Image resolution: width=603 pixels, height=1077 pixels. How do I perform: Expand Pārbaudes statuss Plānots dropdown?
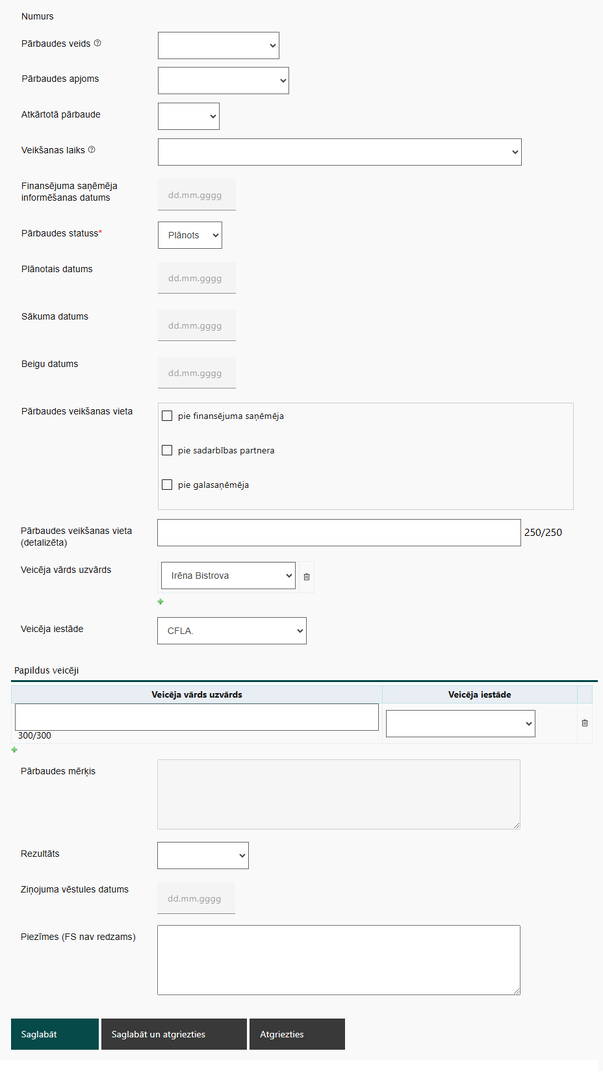190,235
